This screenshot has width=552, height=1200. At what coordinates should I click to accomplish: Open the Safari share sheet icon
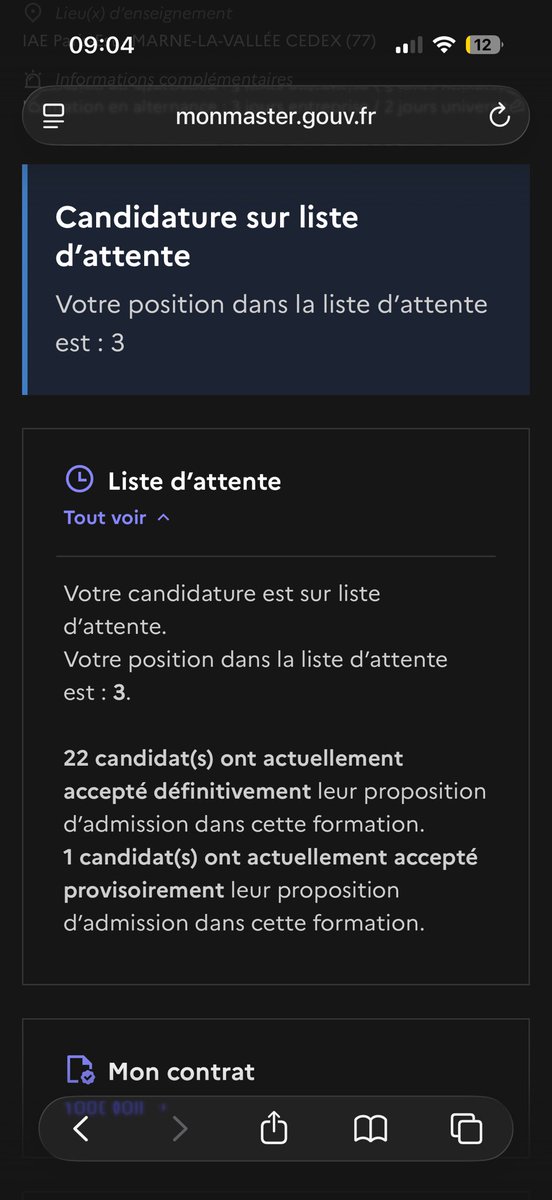(x=274, y=1128)
